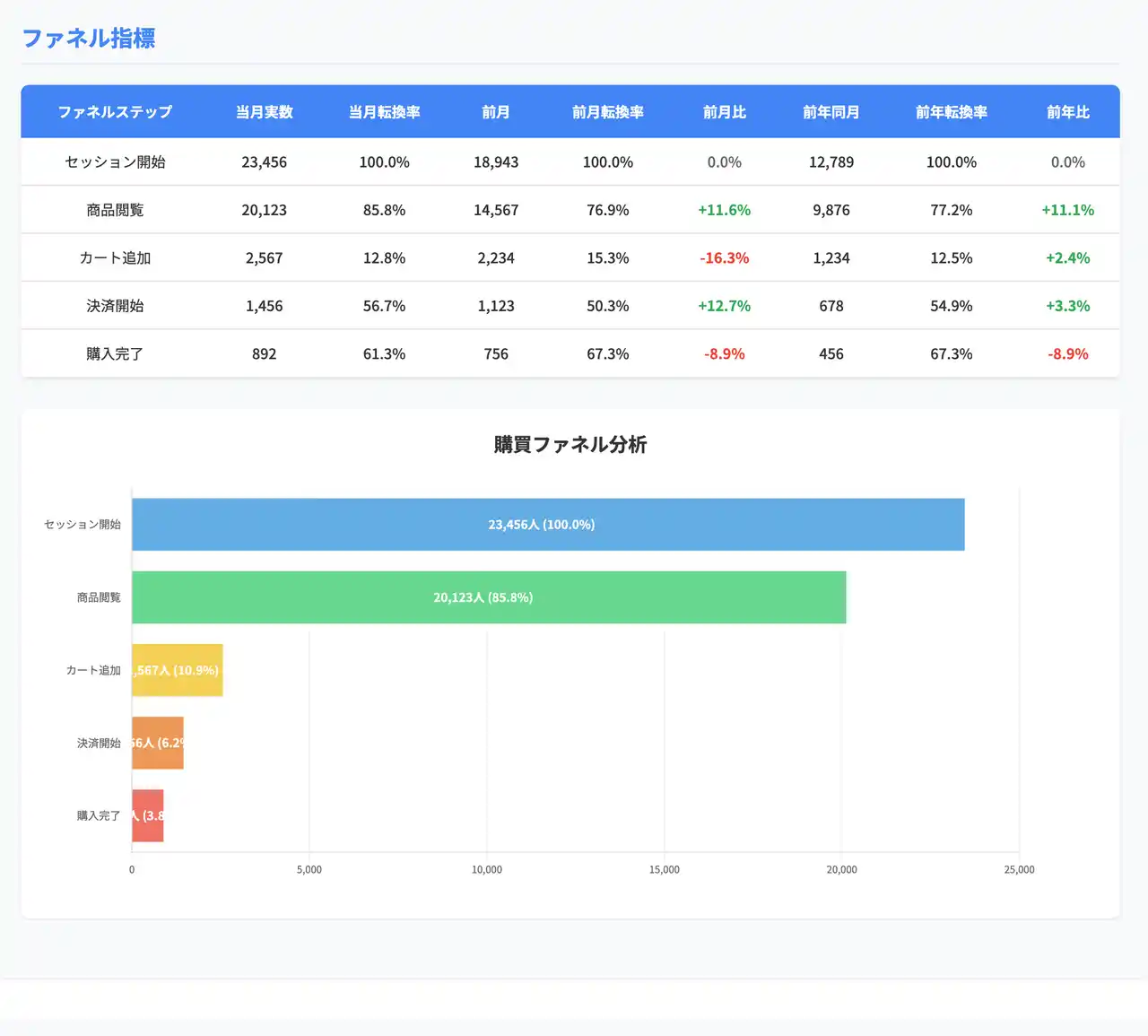The width and height of the screenshot is (1148, 1036).
Task: Select the green 商品閲覧 chart bar
Action: point(489,597)
